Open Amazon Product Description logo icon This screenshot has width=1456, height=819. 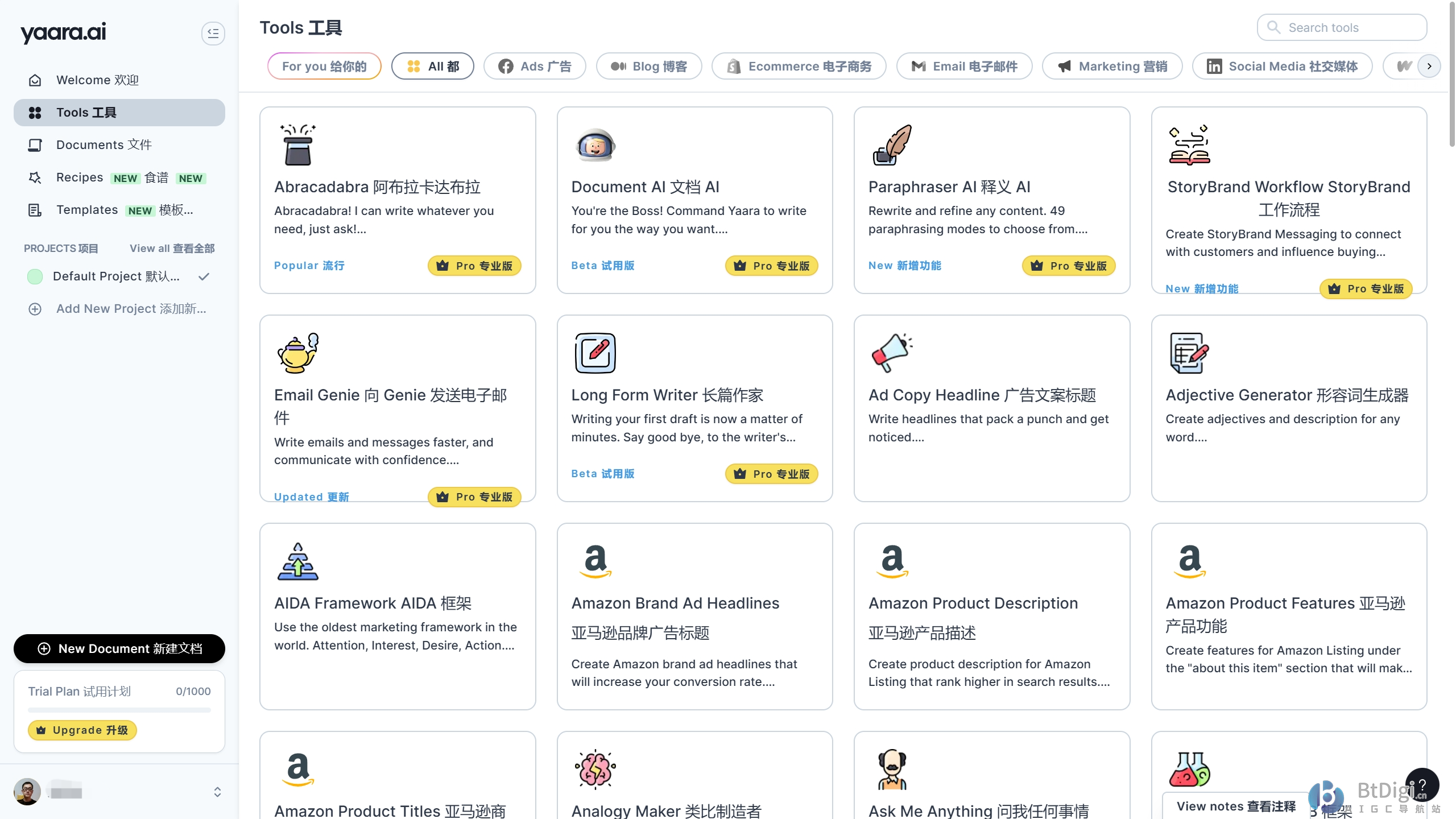pos(892,561)
